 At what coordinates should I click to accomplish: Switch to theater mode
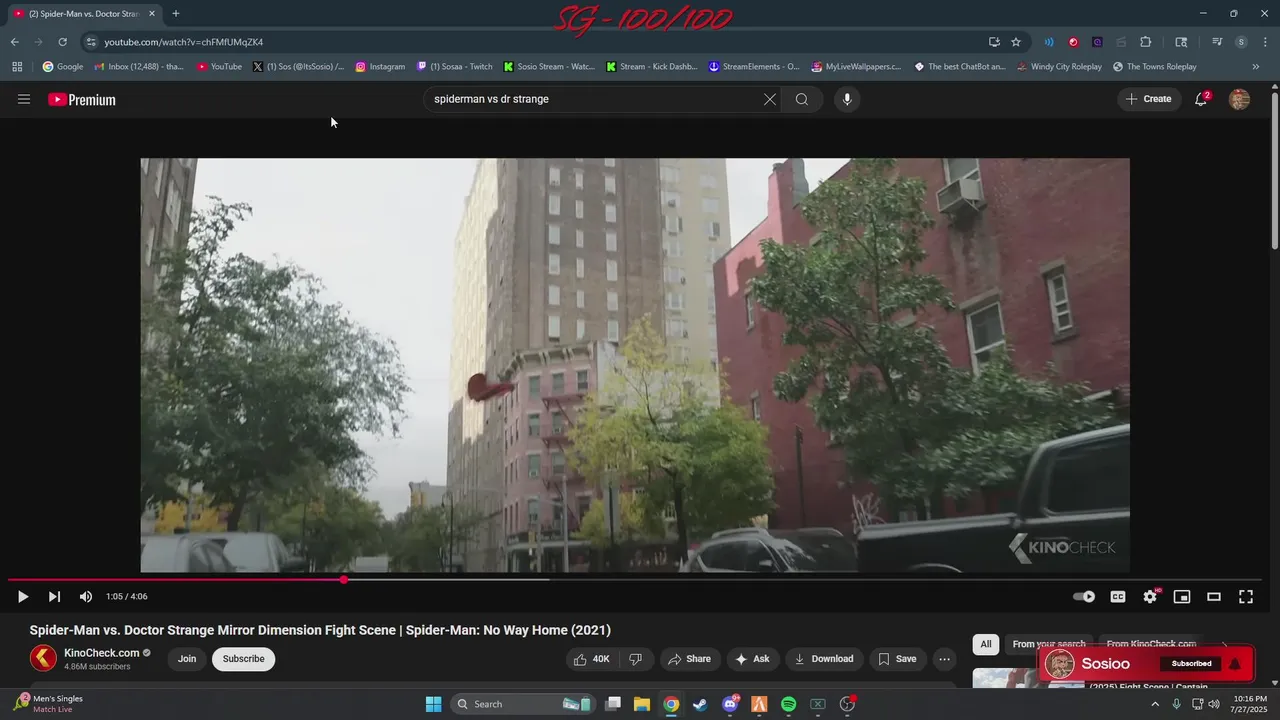pyautogui.click(x=1214, y=597)
